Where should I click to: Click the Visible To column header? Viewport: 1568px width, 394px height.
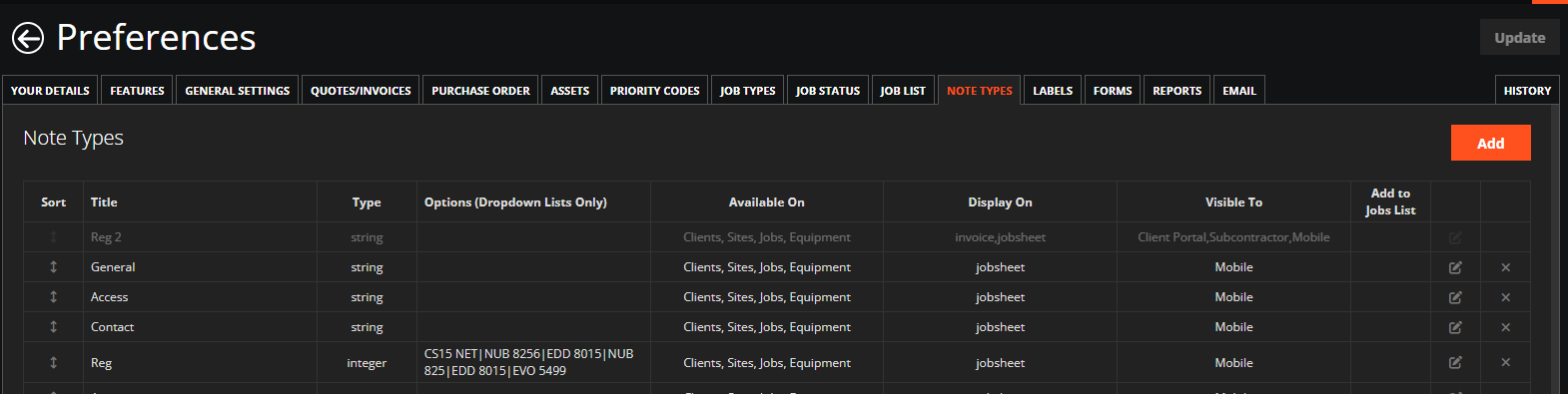pyautogui.click(x=1233, y=202)
